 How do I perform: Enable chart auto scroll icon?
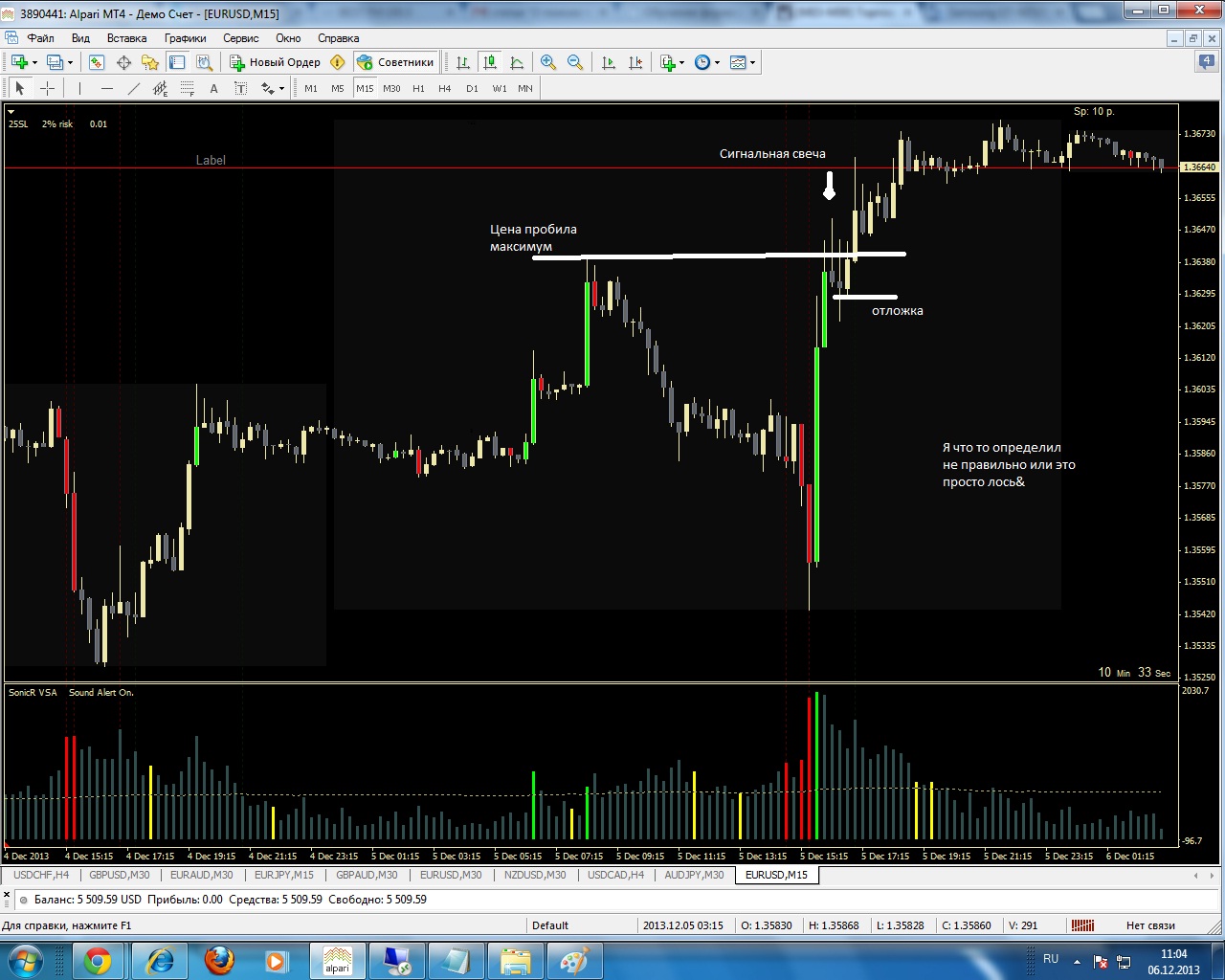(x=609, y=62)
